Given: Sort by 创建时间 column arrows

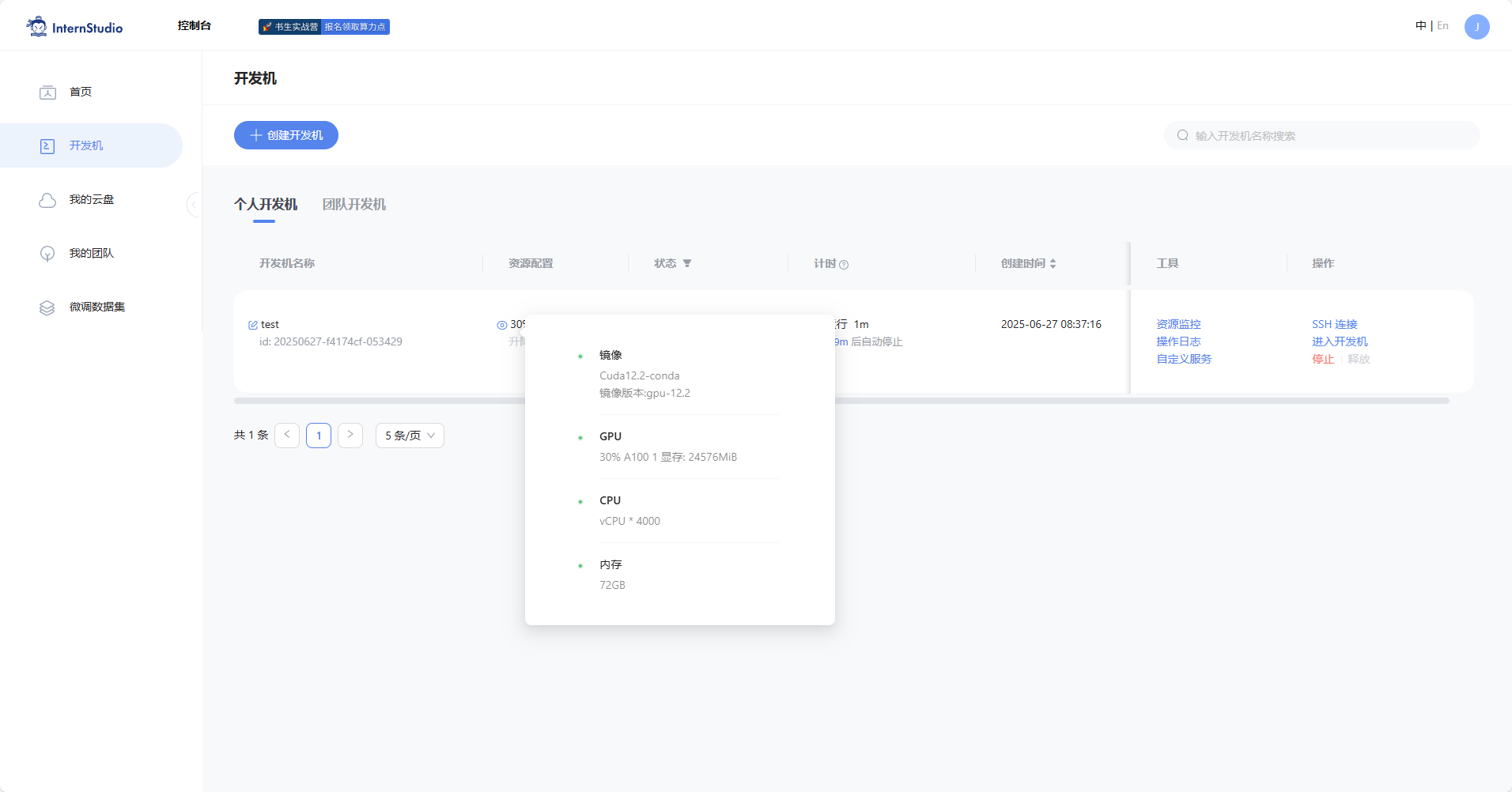Looking at the screenshot, I should pyautogui.click(x=1053, y=263).
